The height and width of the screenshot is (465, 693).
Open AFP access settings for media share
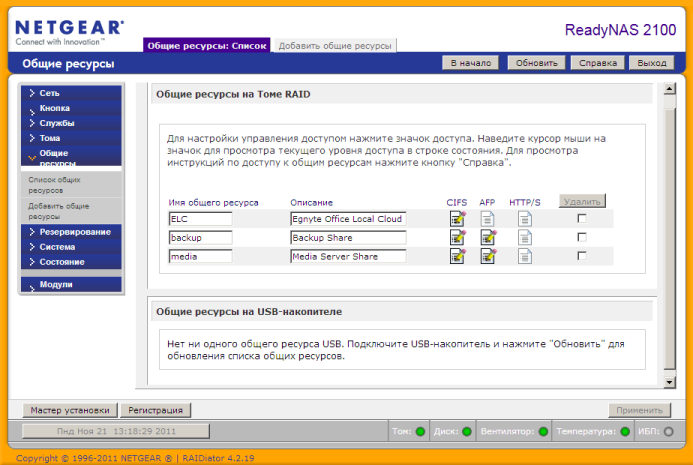[x=488, y=256]
